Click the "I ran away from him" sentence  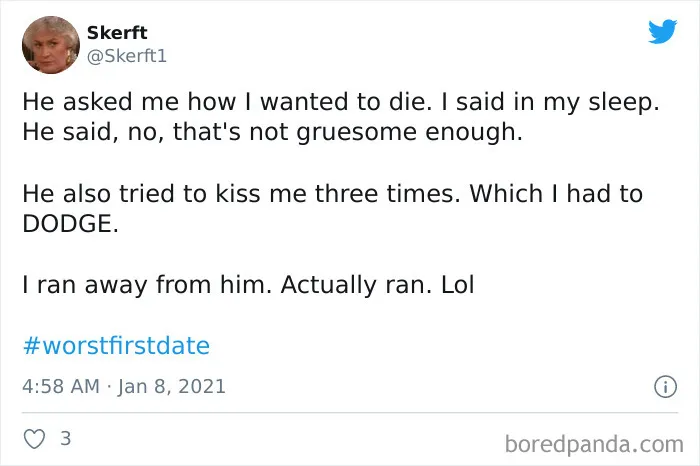tap(146, 285)
